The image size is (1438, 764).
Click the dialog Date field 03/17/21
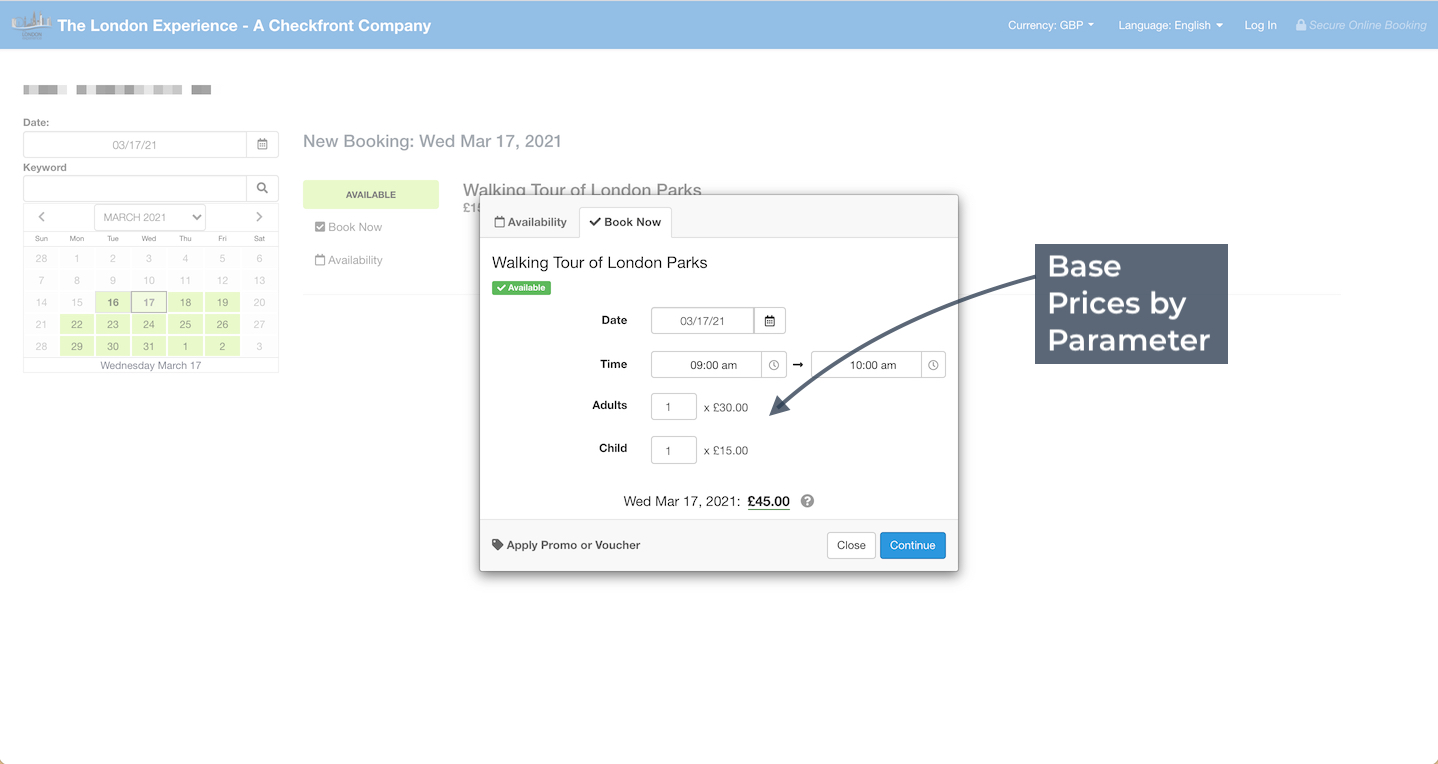(x=702, y=321)
